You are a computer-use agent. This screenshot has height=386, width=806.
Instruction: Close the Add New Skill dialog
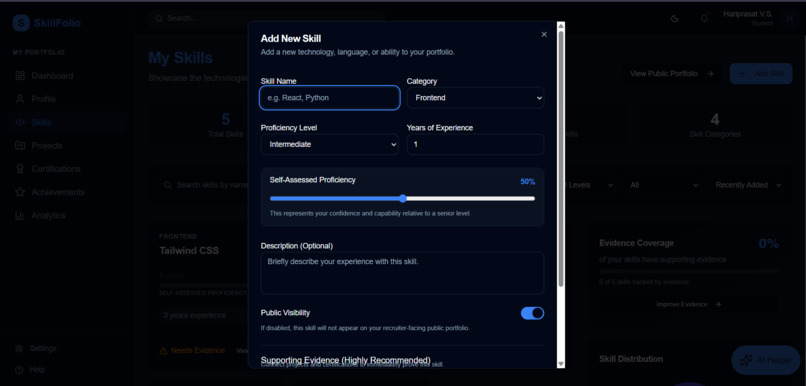click(x=544, y=34)
